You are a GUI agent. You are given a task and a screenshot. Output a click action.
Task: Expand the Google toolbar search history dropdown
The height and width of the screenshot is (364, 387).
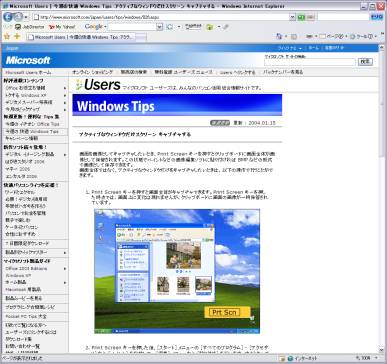[160, 27]
